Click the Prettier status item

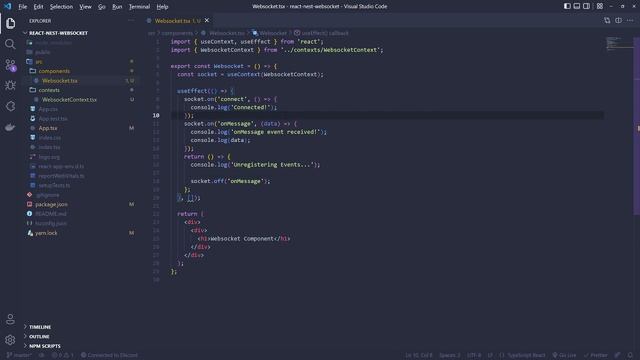coord(596,355)
